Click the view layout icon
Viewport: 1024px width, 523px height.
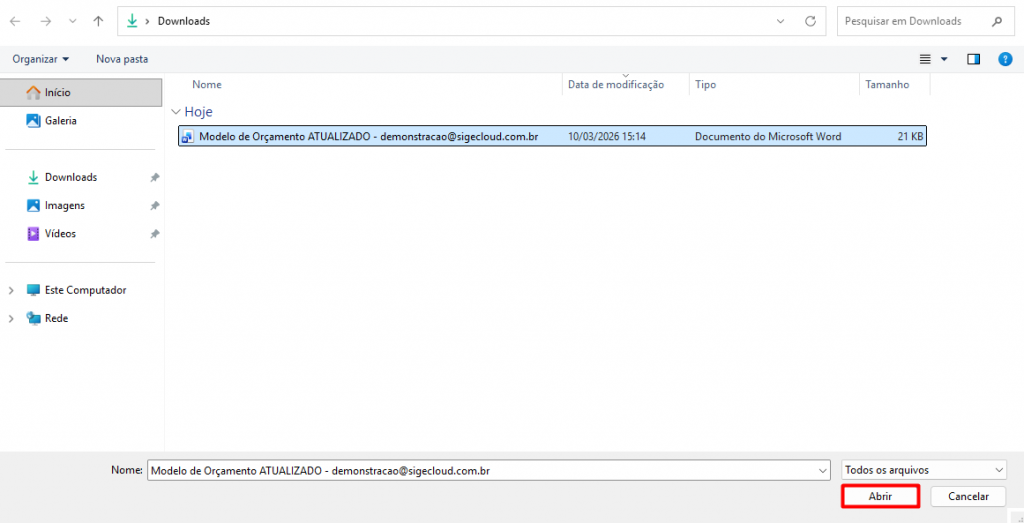pyautogui.click(x=925, y=59)
